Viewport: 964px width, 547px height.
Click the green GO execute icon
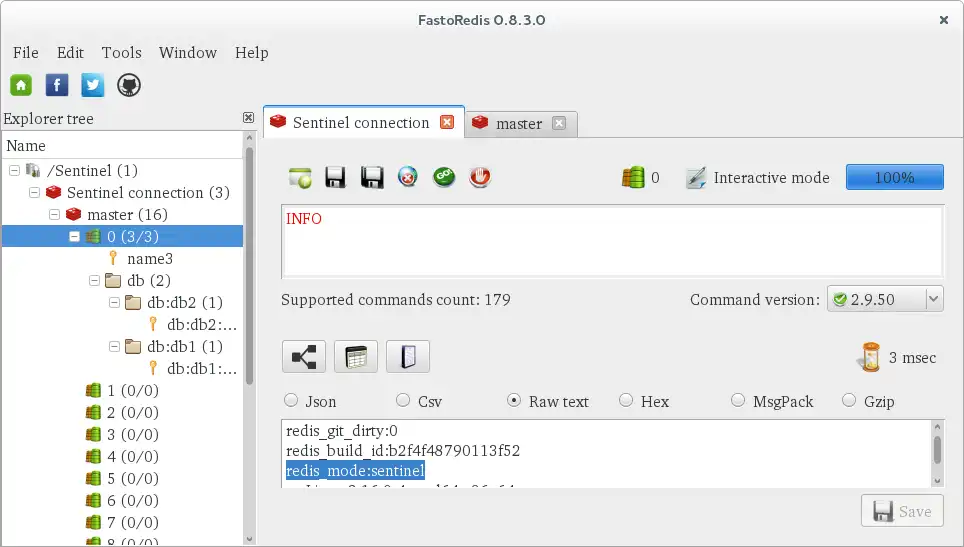tap(444, 178)
